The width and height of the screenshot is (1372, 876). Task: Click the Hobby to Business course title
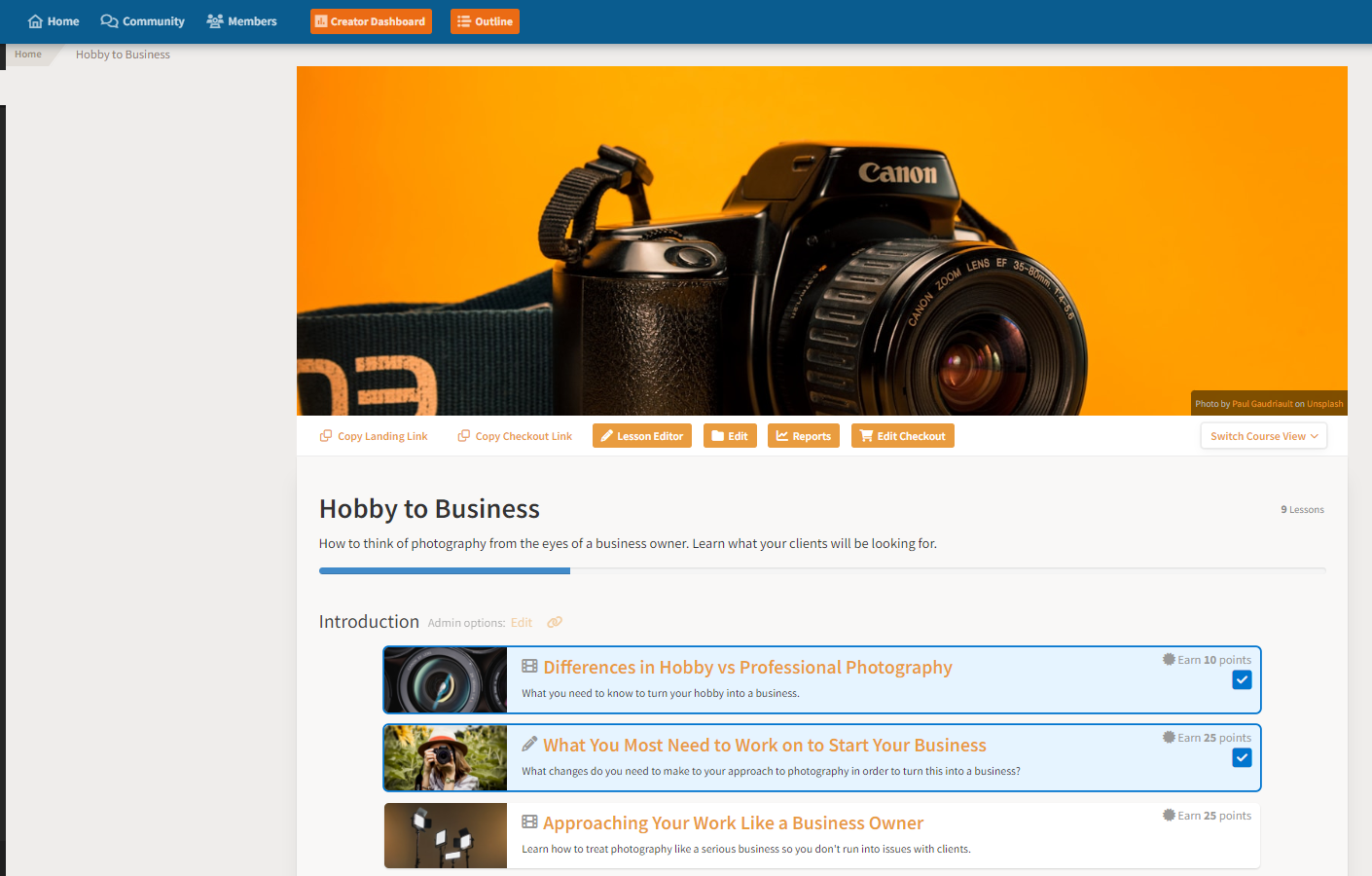(429, 509)
